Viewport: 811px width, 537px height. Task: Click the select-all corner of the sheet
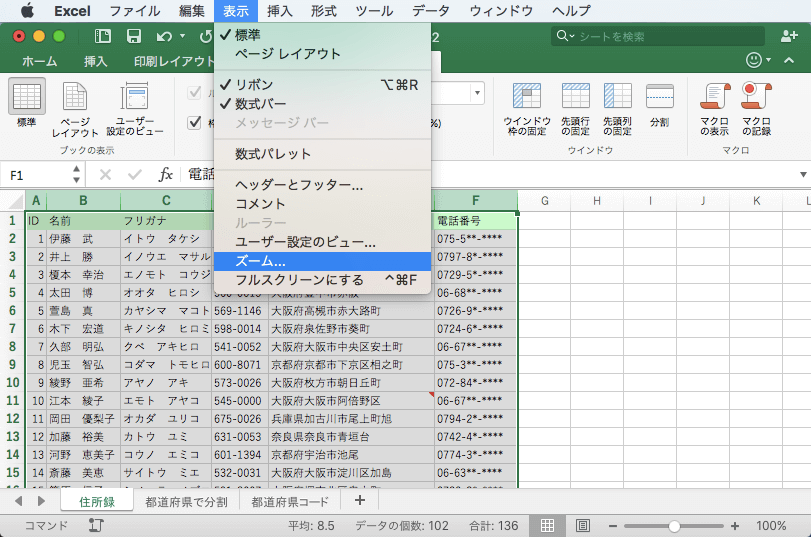tap(12, 200)
